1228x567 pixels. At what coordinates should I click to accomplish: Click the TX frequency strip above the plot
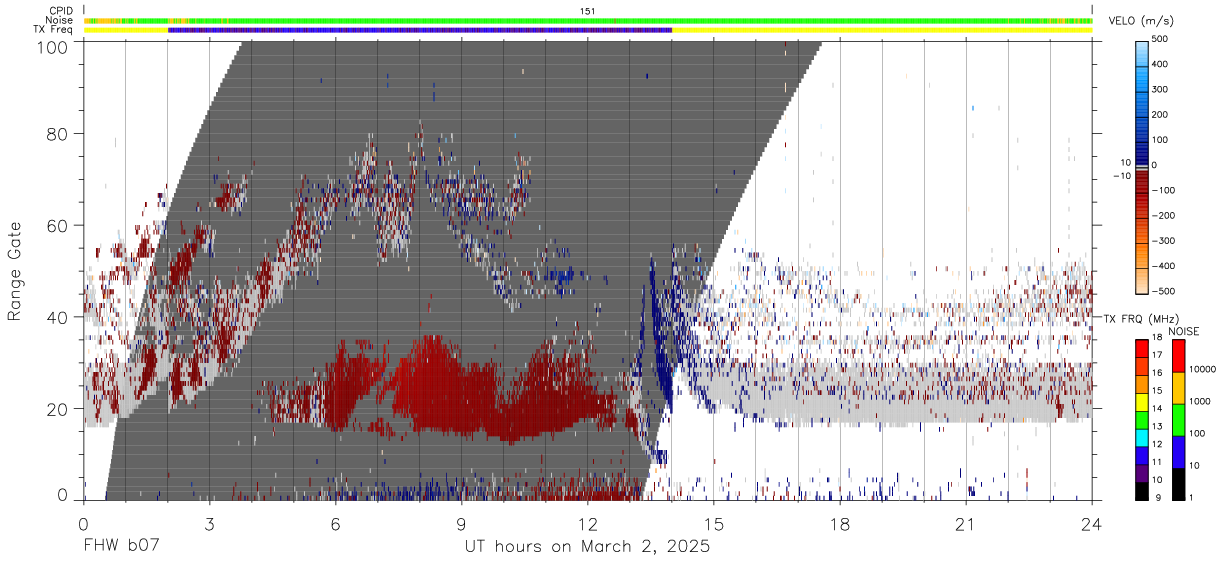(588, 30)
